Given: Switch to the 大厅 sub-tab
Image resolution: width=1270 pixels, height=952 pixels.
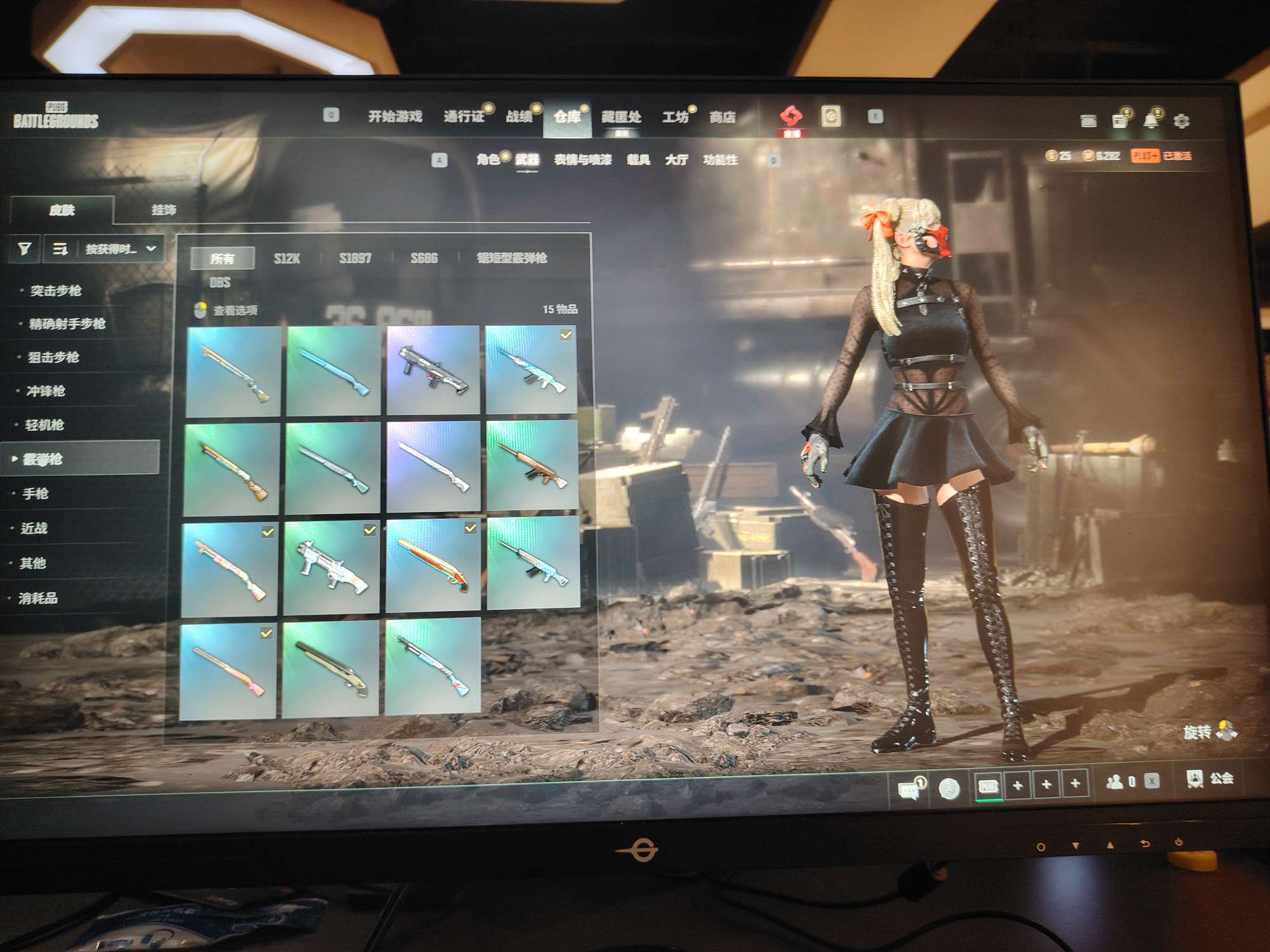Looking at the screenshot, I should click(x=676, y=160).
